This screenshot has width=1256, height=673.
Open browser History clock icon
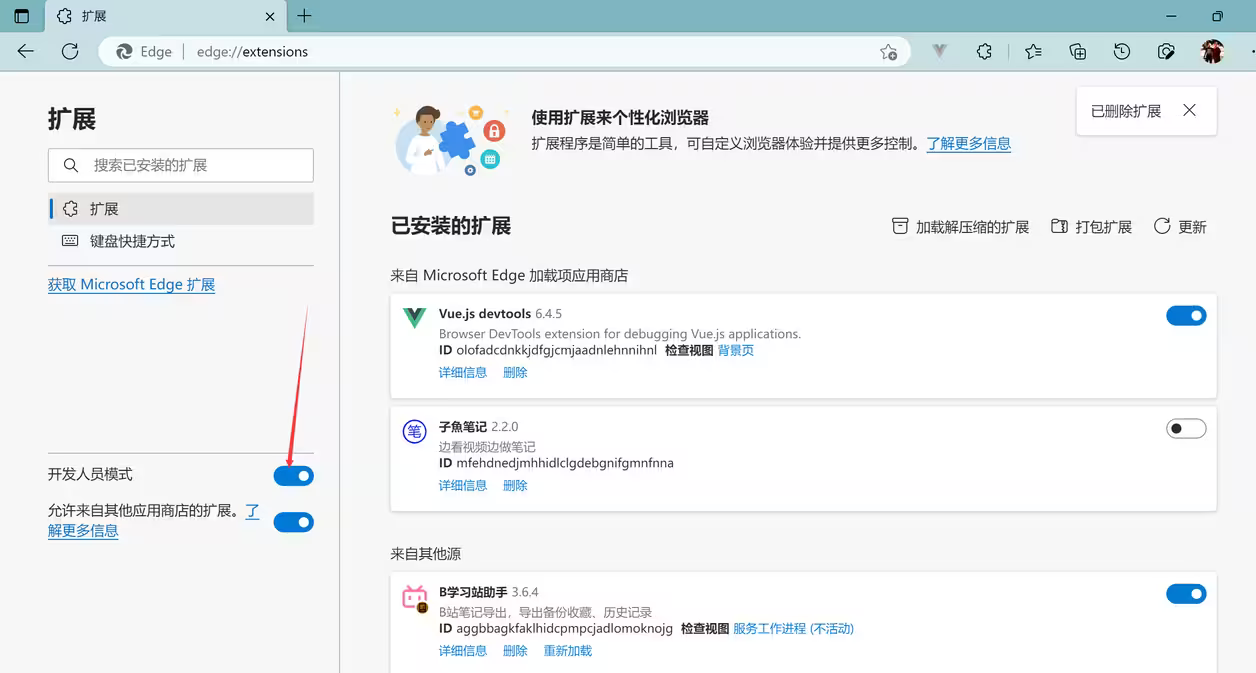[1122, 52]
